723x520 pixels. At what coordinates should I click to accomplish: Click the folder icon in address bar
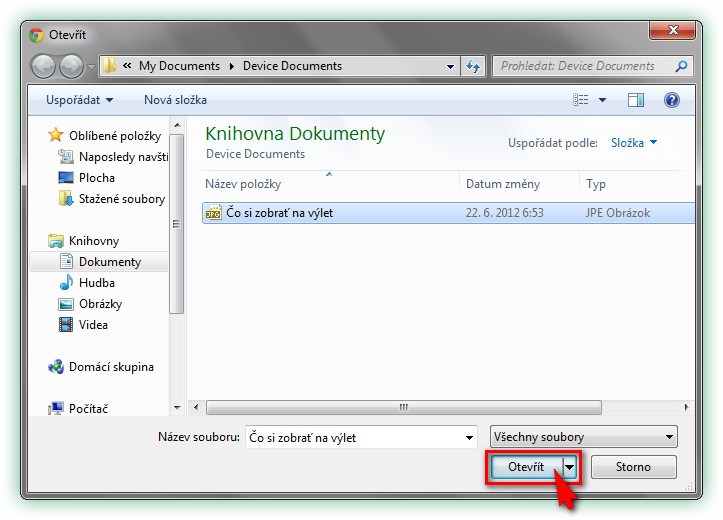point(109,66)
